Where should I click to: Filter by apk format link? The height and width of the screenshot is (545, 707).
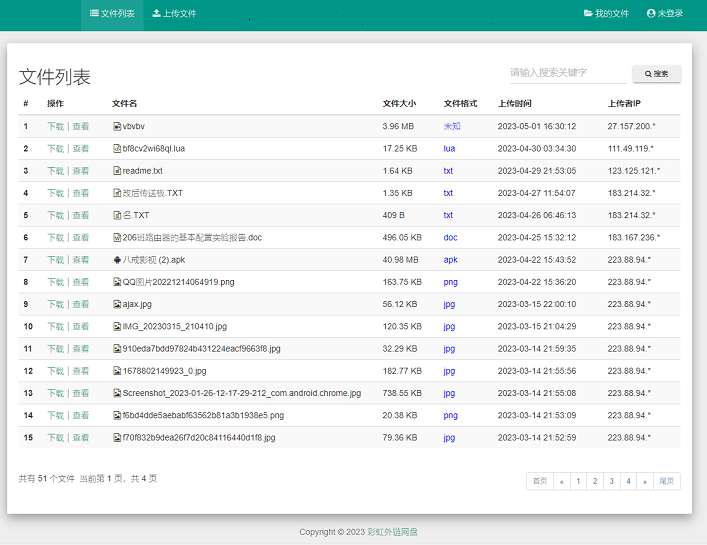[x=450, y=260]
